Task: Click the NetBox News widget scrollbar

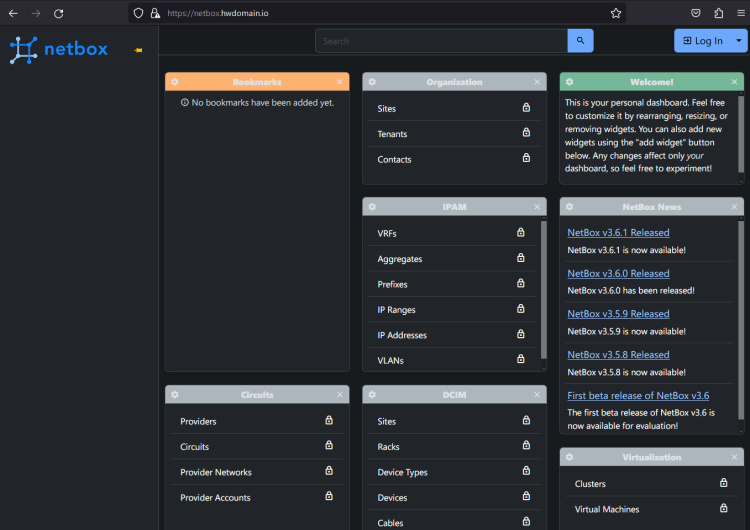Action: [x=741, y=320]
